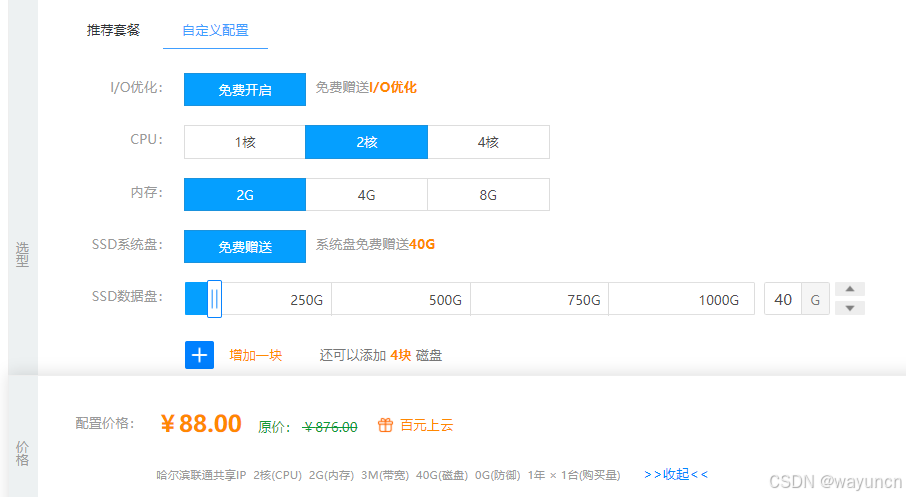The width and height of the screenshot is (906, 497).
Task: Choose the 1核 CPU option
Action: [245, 142]
